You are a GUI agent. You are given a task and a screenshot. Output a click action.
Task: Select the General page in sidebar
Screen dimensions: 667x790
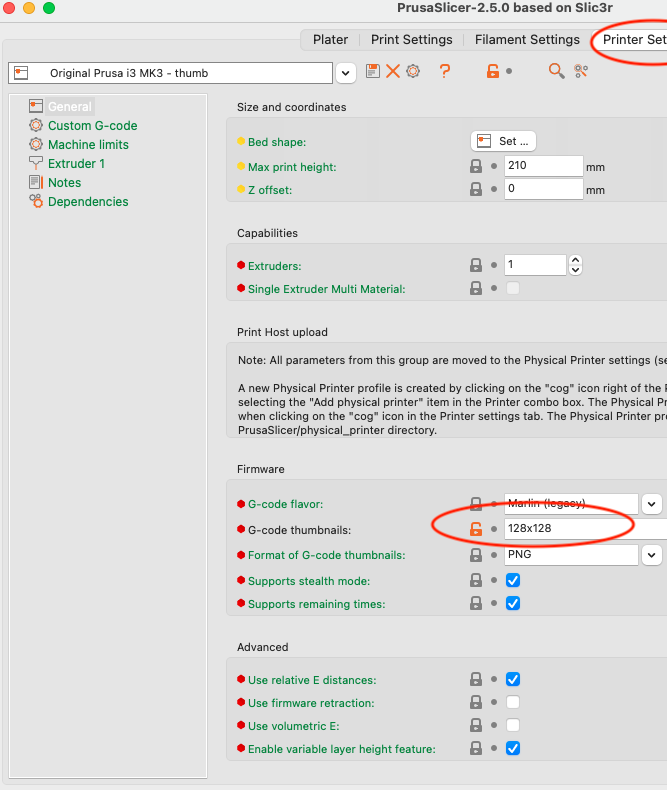tap(70, 106)
